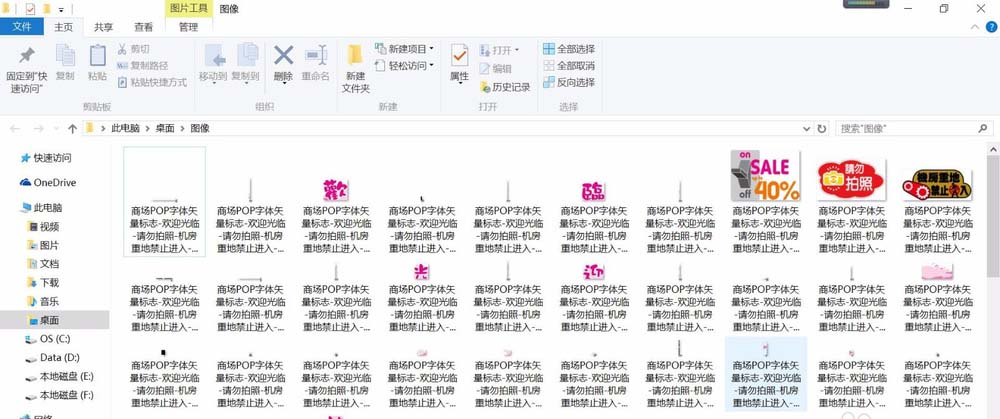The width and height of the screenshot is (1000, 419).
Task: Open the address bar history dropdown
Action: (x=807, y=128)
